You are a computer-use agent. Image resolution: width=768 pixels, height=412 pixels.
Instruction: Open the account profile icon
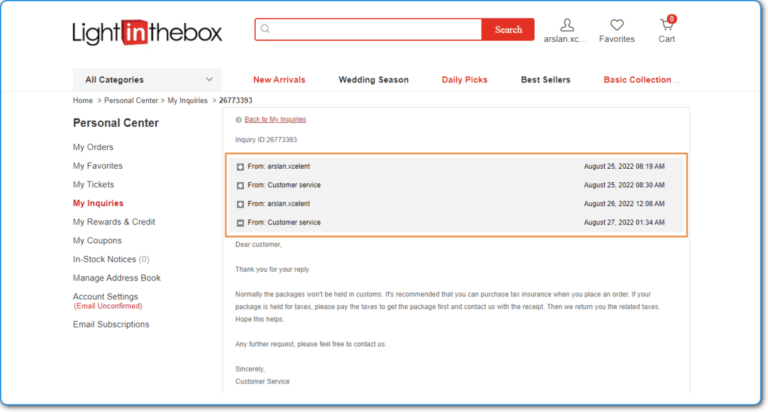coord(567,25)
